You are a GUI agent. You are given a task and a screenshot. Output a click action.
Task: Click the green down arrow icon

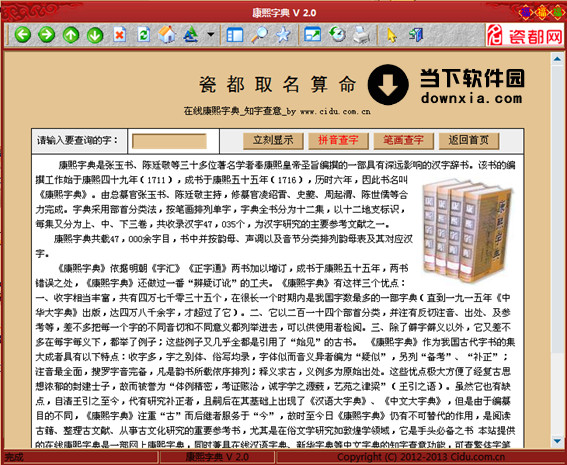(95, 35)
